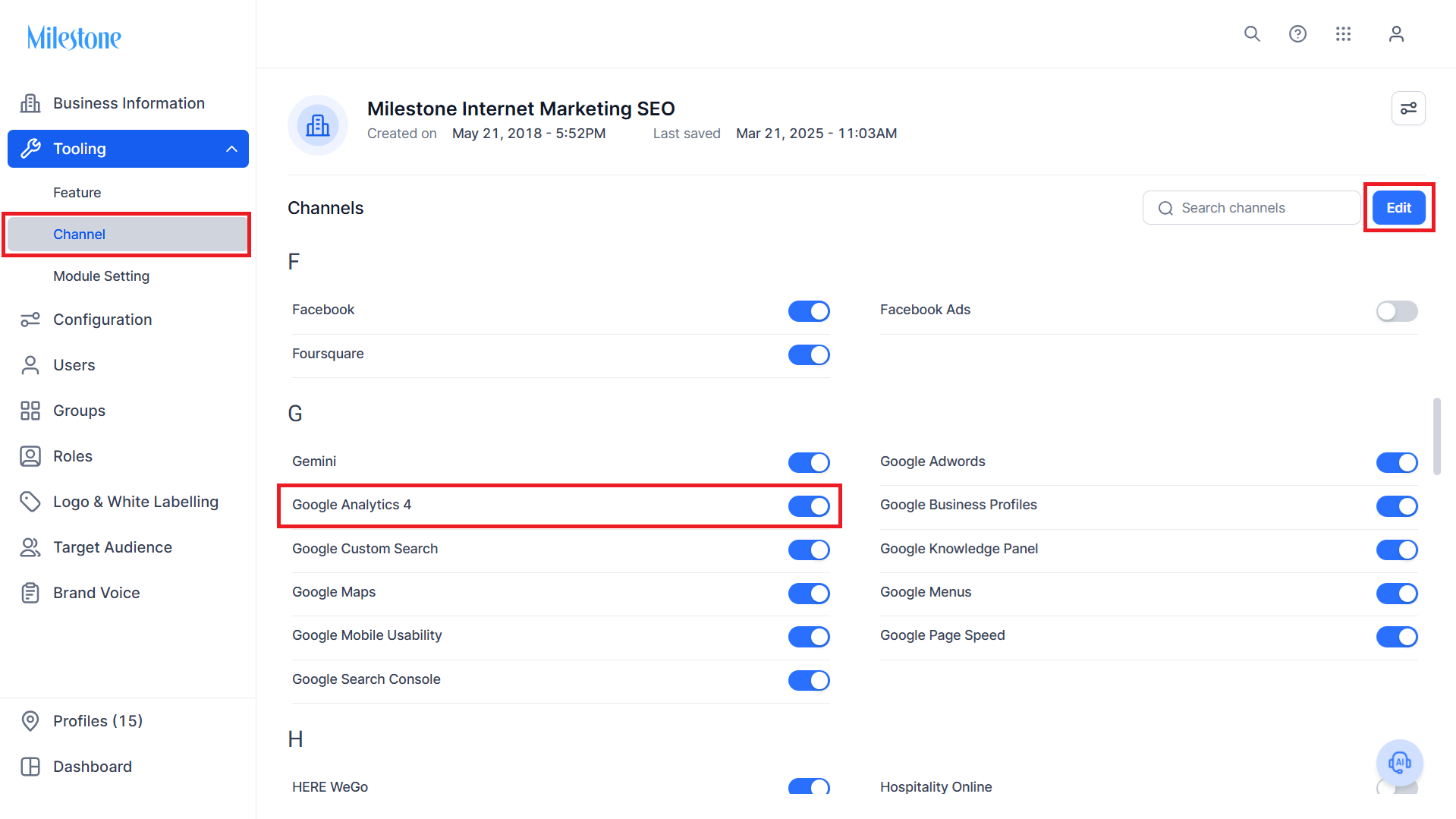Click the Dashboard layout icon
The width and height of the screenshot is (1456, 819).
pos(30,767)
